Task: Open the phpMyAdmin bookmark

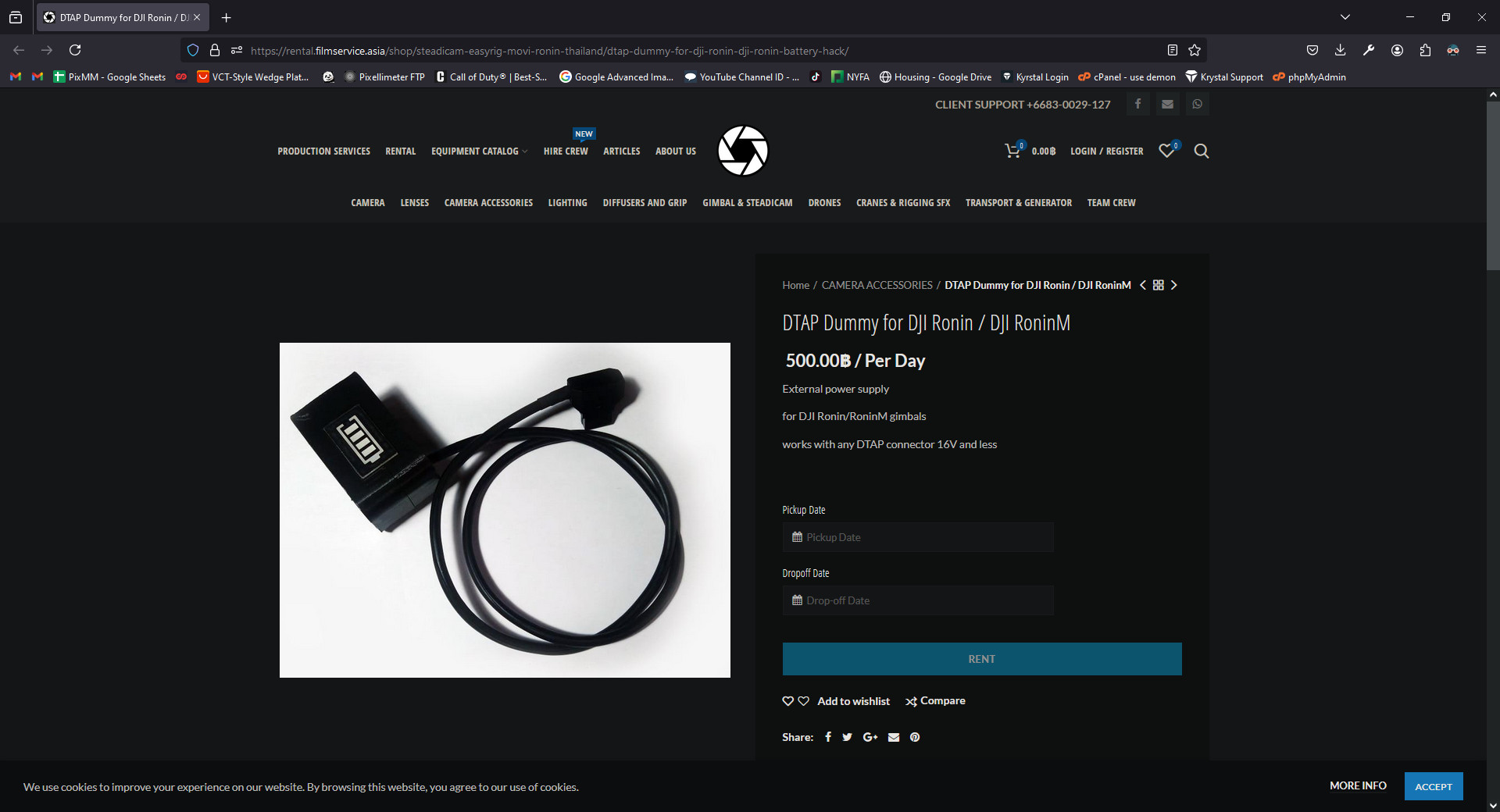Action: tap(1309, 77)
